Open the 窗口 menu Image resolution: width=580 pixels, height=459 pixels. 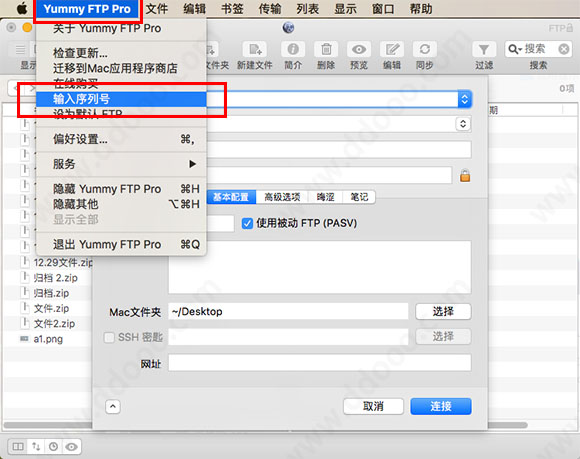coord(383,9)
